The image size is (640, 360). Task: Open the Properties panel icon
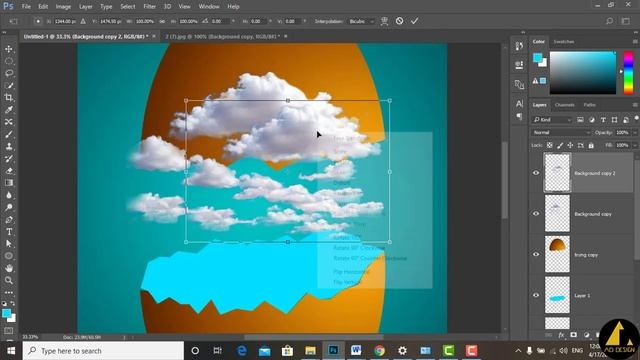coord(519,65)
